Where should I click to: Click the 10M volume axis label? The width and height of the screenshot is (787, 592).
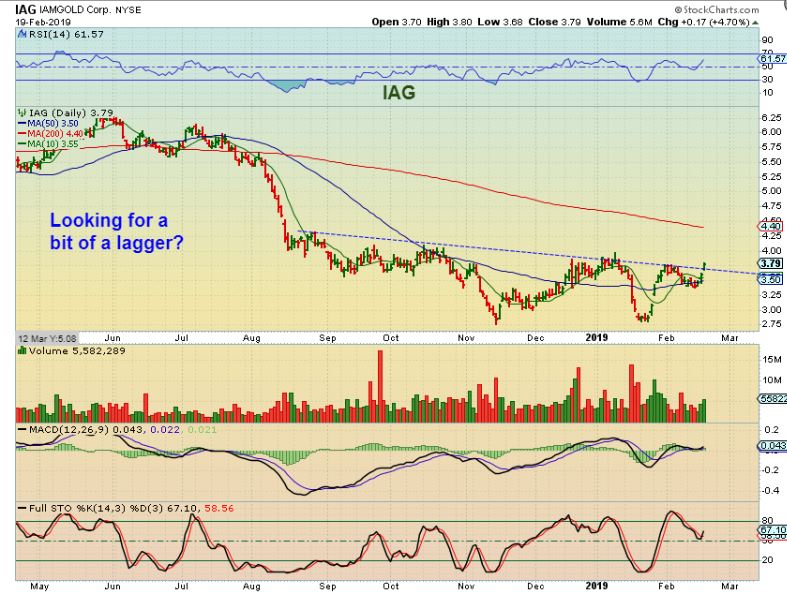[x=771, y=380]
